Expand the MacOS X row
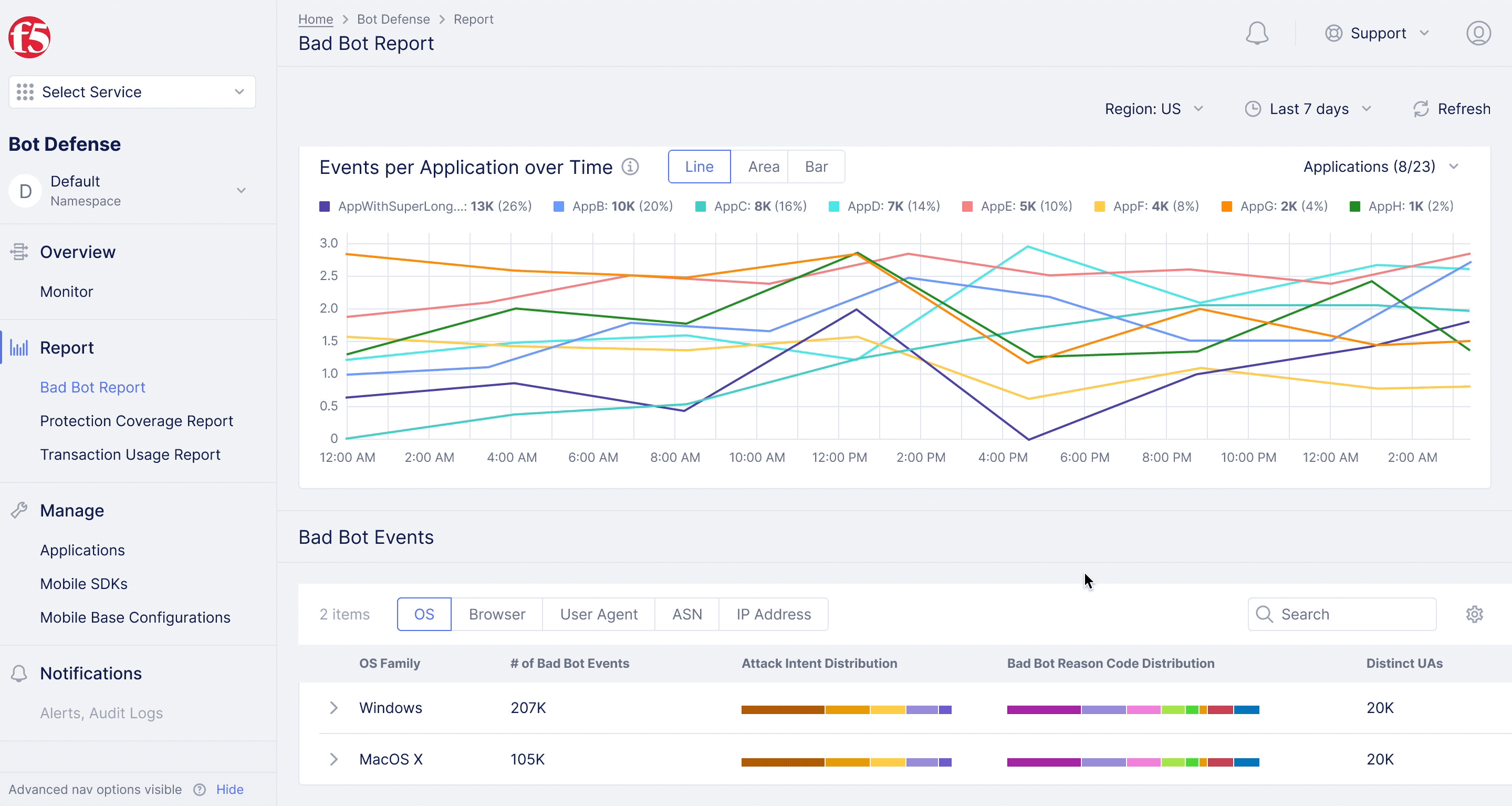This screenshot has height=806, width=1512. [x=333, y=760]
